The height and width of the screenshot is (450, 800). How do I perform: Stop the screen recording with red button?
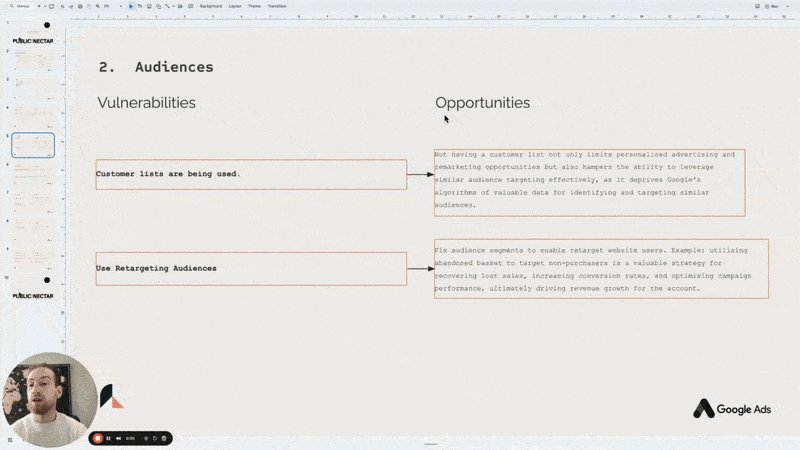(97, 438)
